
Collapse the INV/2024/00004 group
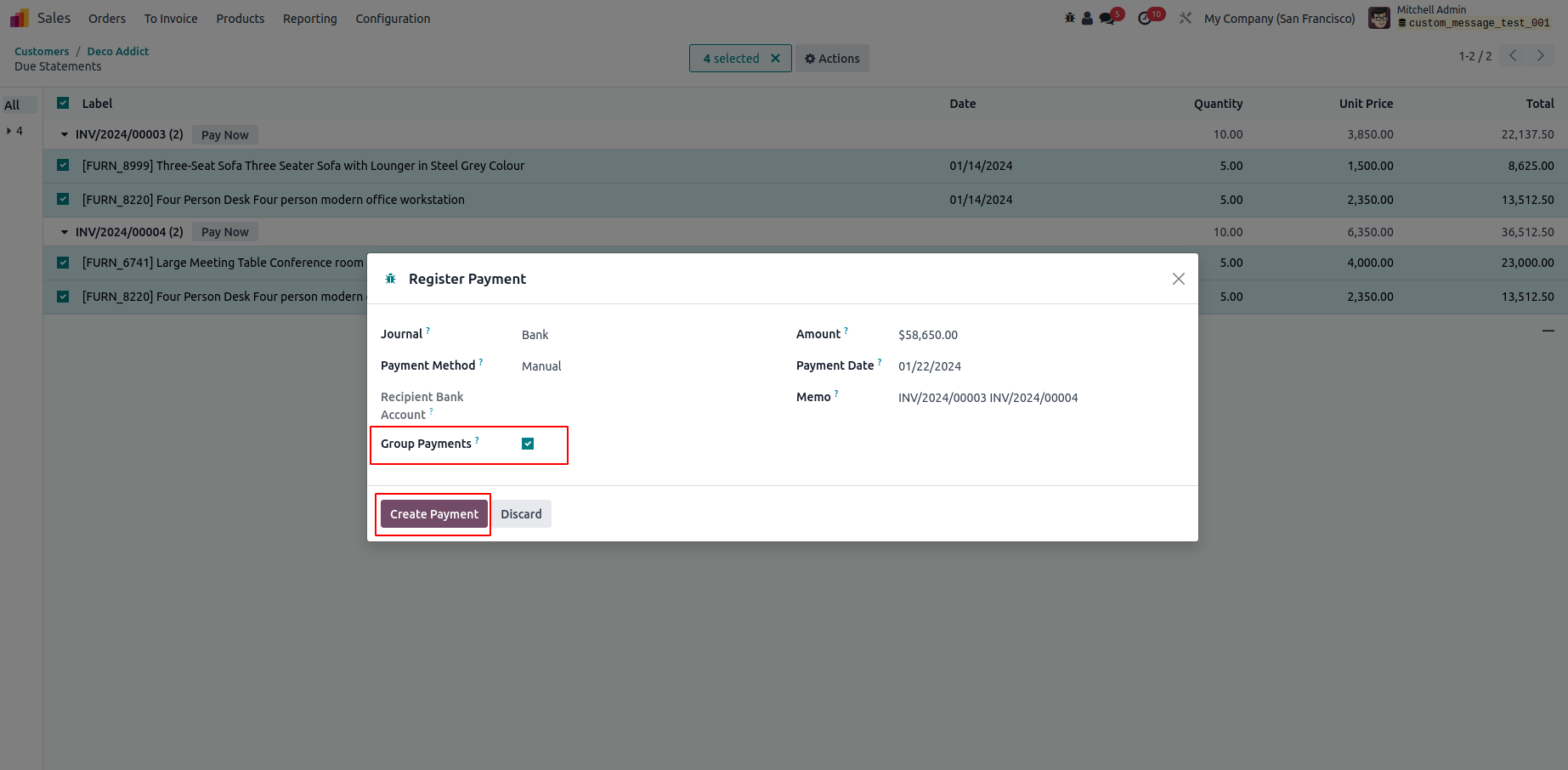(65, 231)
